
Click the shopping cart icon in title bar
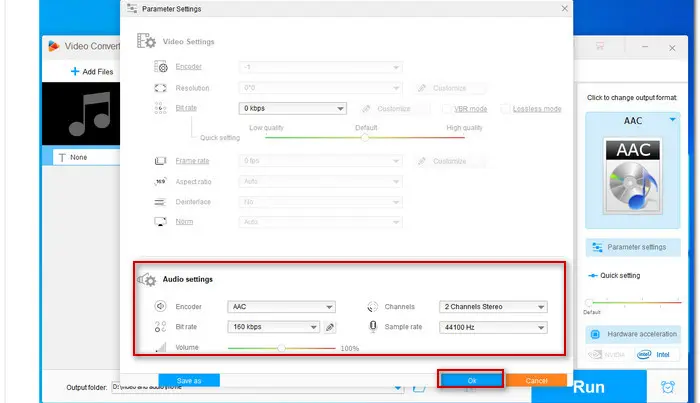point(600,46)
